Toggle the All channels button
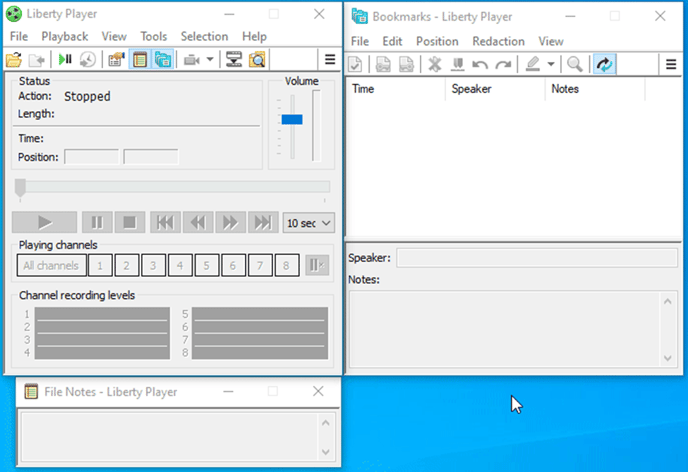Viewport: 688px width, 472px height. click(51, 265)
